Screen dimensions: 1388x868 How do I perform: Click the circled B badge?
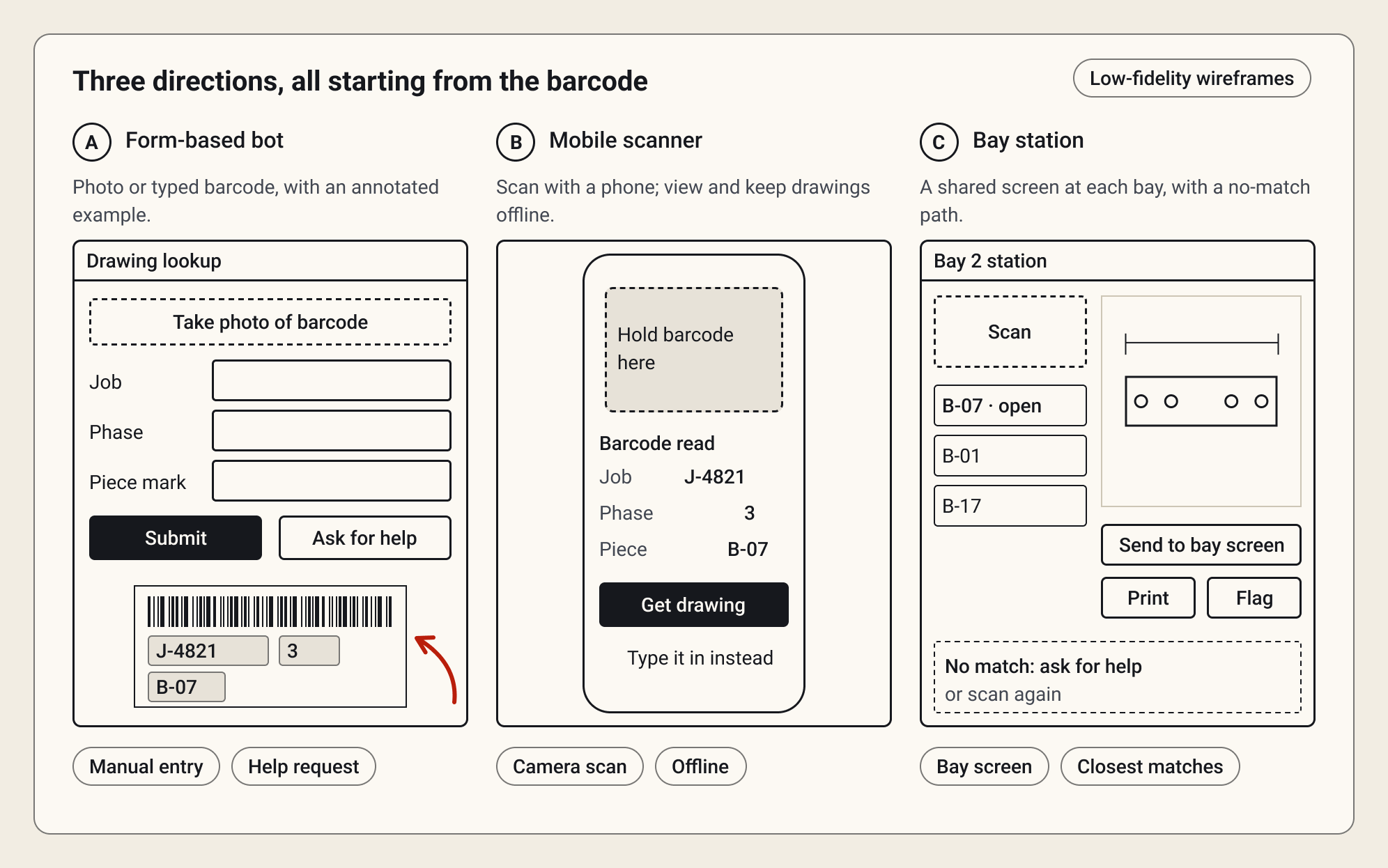516,142
